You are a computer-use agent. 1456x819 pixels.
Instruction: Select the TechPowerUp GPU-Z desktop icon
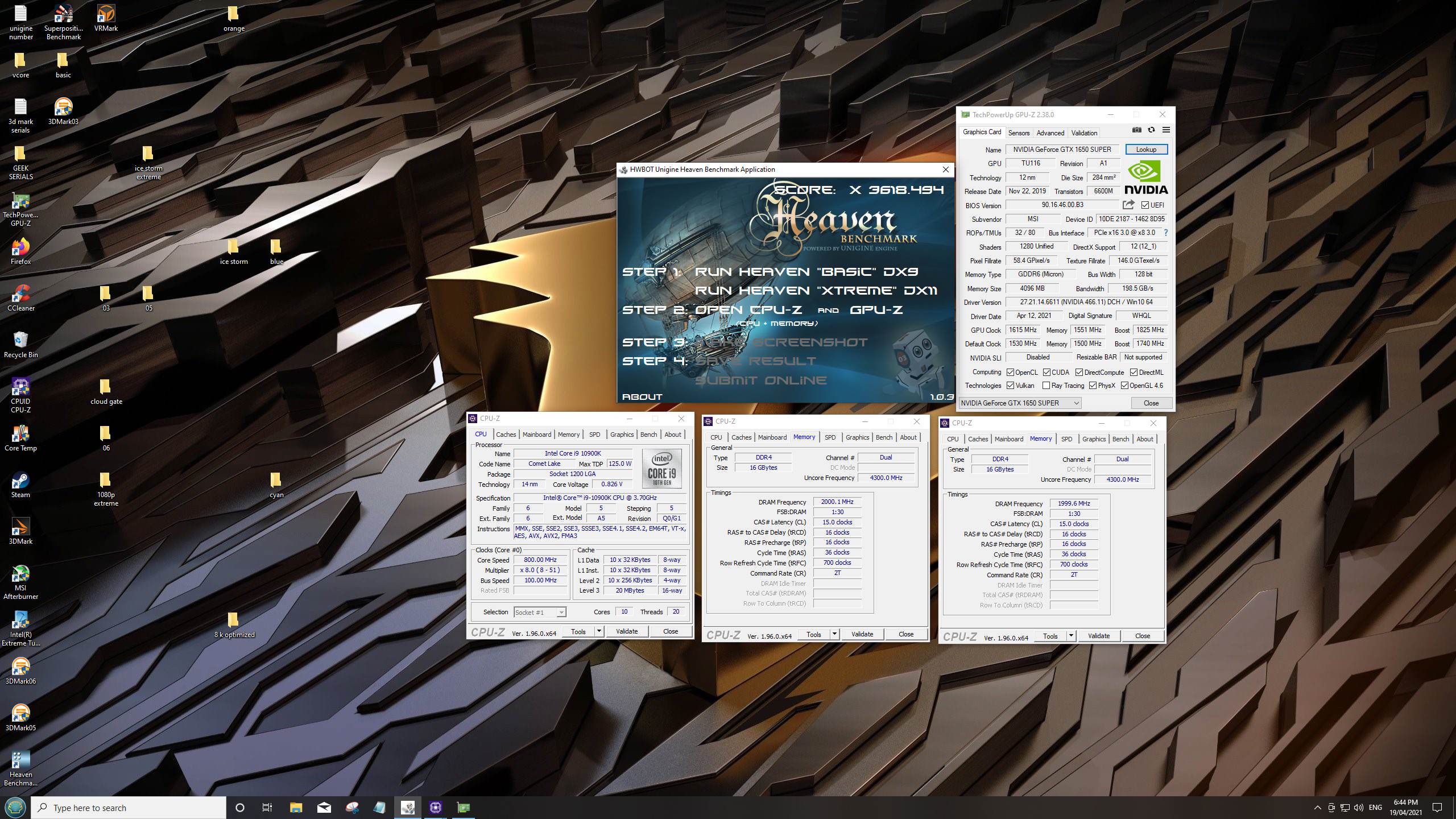tap(21, 209)
